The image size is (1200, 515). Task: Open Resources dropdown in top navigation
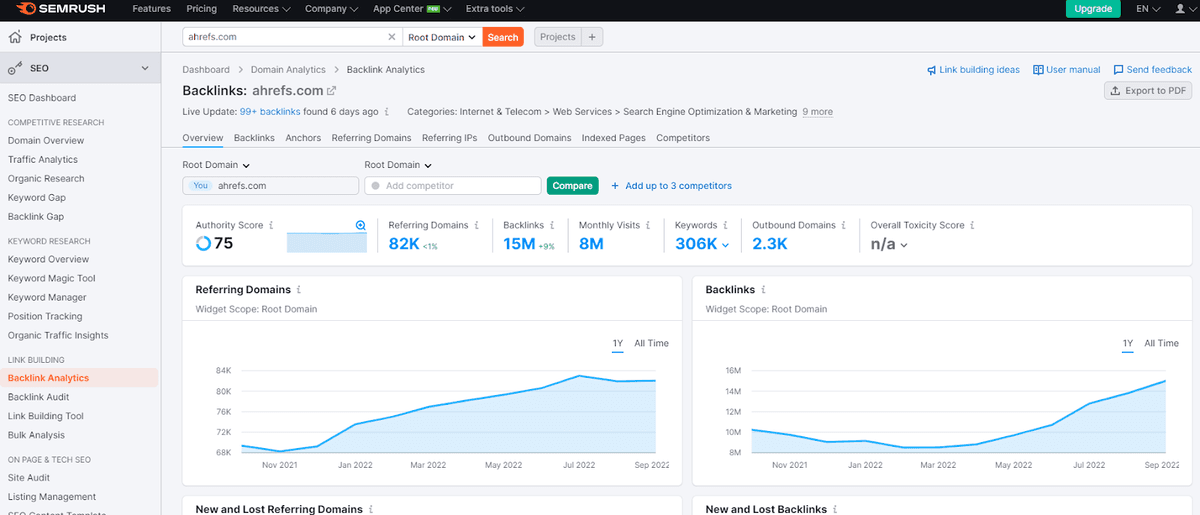[261, 9]
